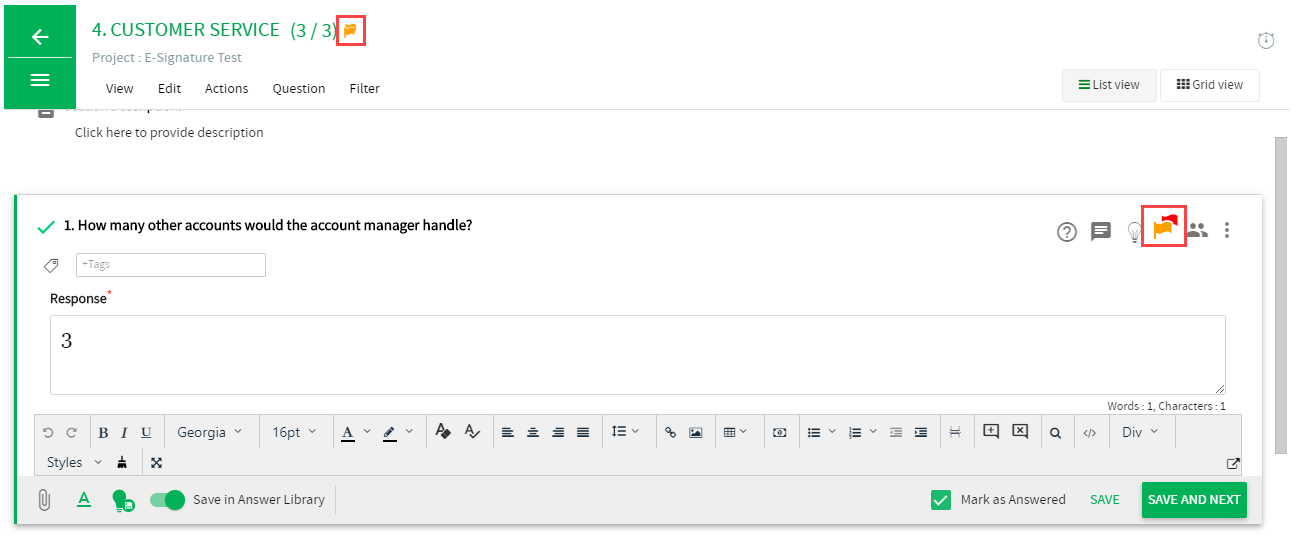Insert an image
This screenshot has width=1291, height=542.
696,432
